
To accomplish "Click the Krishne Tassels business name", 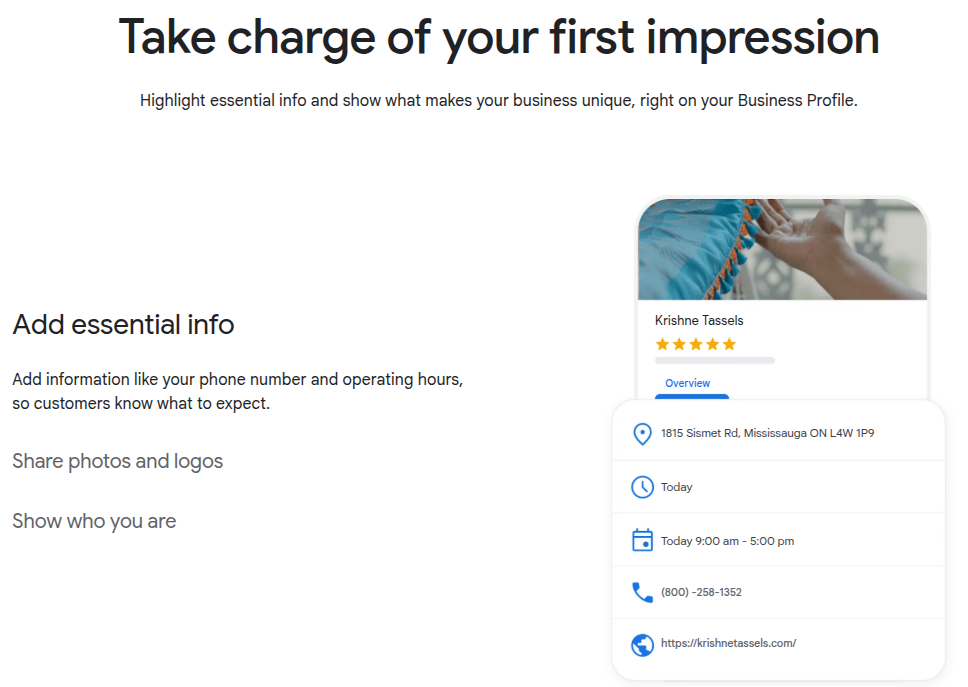I will pyautogui.click(x=699, y=320).
